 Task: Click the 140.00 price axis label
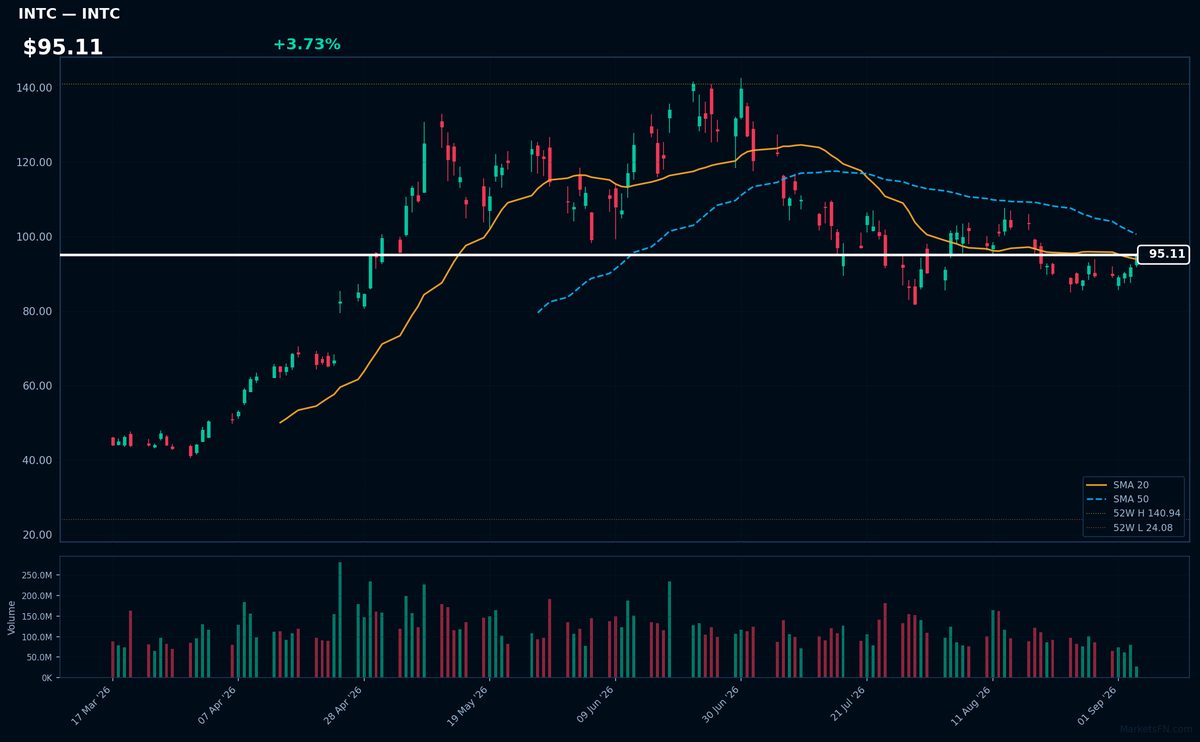(x=35, y=88)
